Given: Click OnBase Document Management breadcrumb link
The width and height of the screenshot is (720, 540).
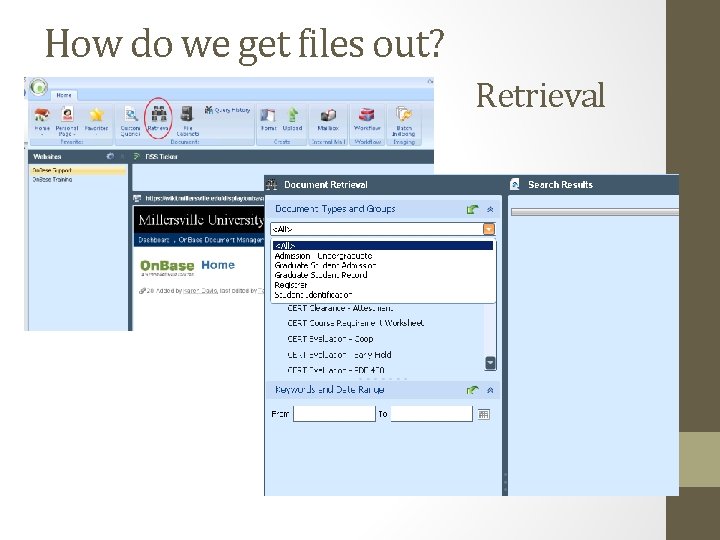Looking at the screenshot, I should click(221, 240).
